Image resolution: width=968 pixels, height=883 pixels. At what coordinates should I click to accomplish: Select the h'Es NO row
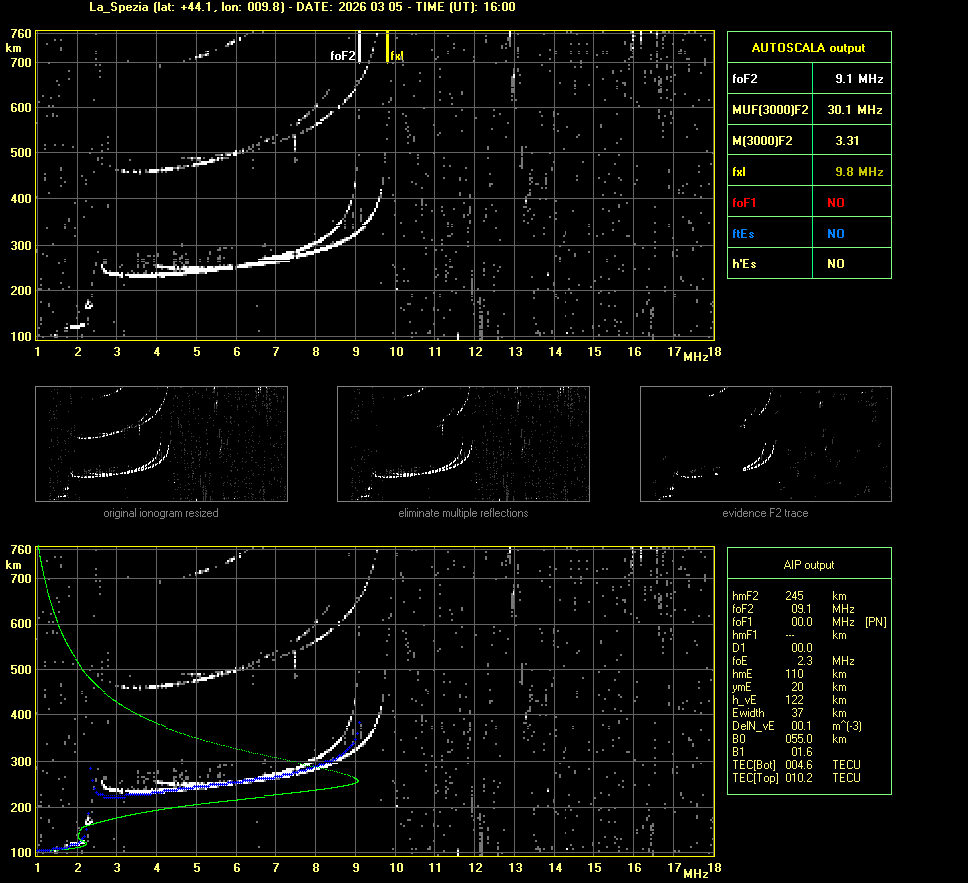[808, 264]
